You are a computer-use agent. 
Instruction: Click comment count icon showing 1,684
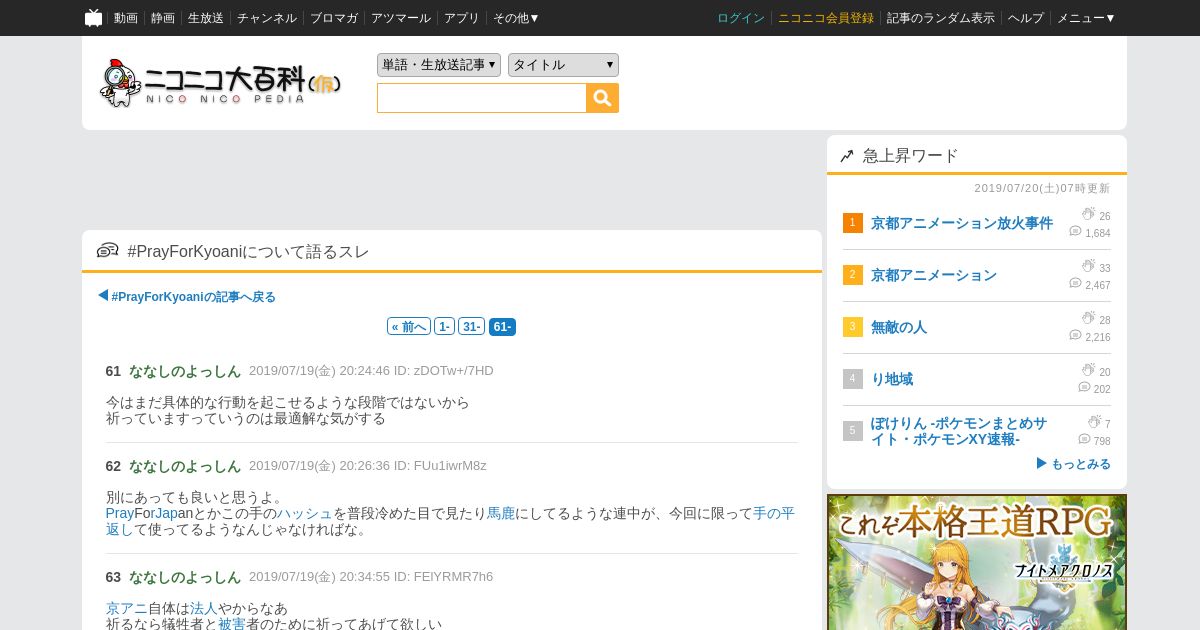1075,232
